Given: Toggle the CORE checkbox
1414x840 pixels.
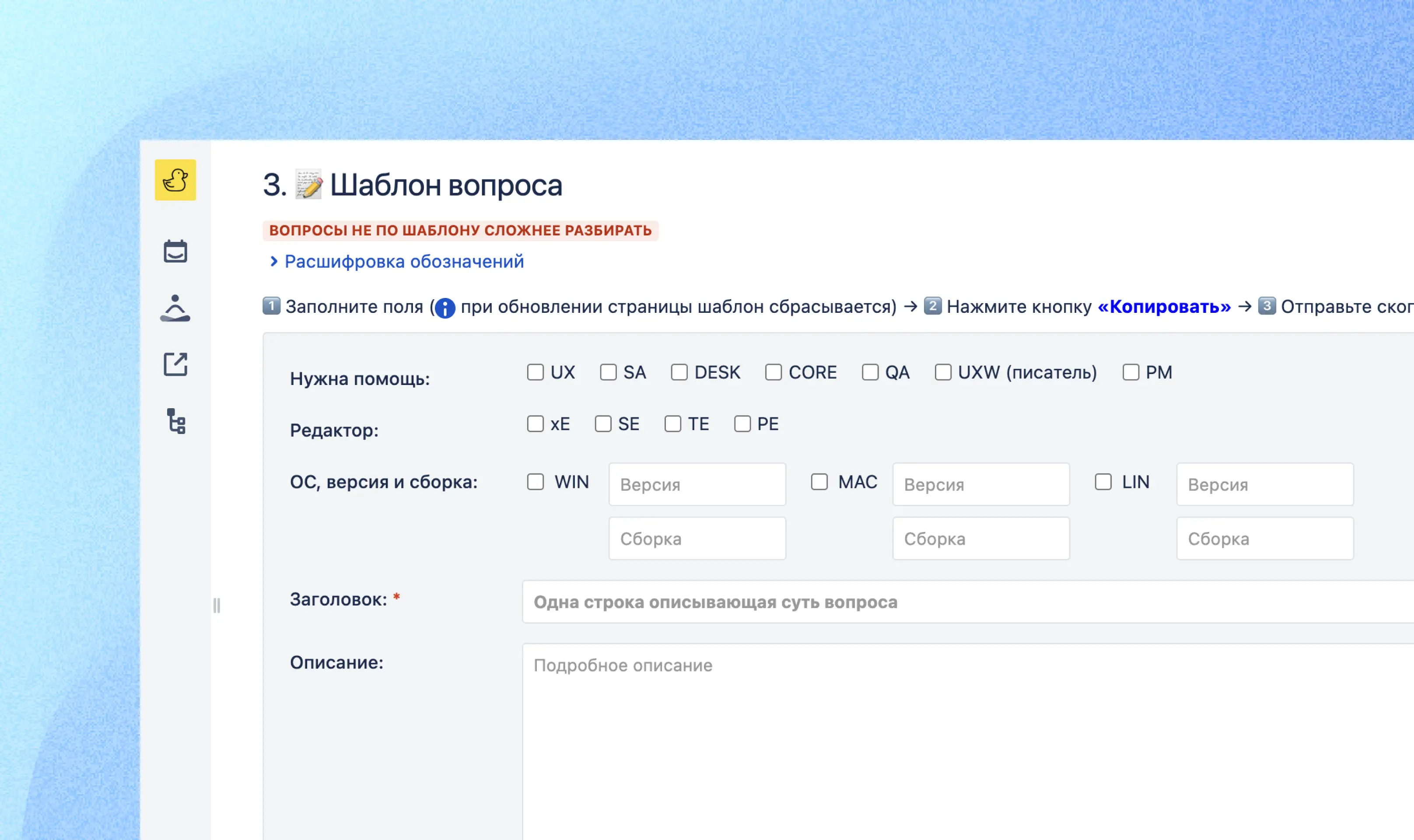Looking at the screenshot, I should tap(774, 372).
